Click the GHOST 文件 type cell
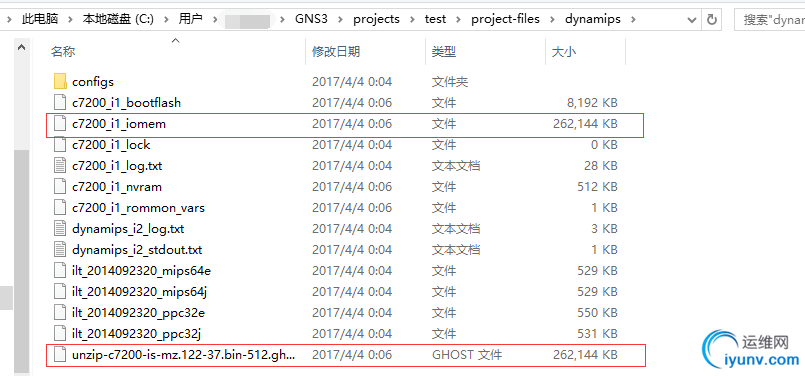The height and width of the screenshot is (376, 805). click(467, 354)
